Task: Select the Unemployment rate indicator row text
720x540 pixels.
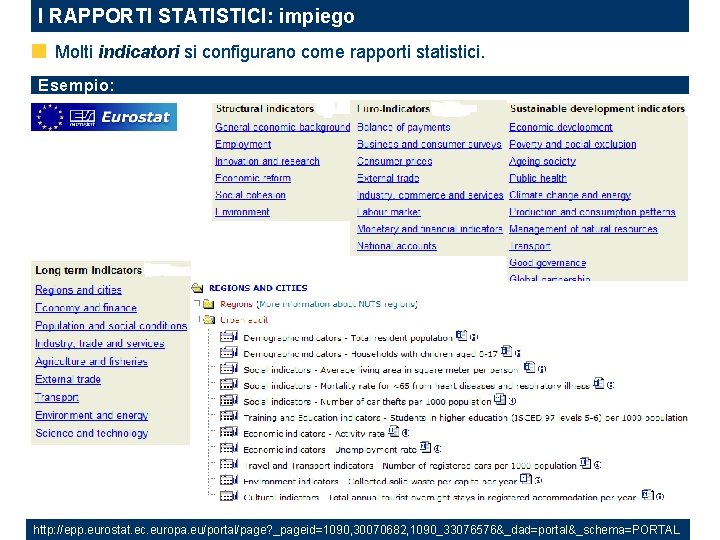Action: [330, 450]
